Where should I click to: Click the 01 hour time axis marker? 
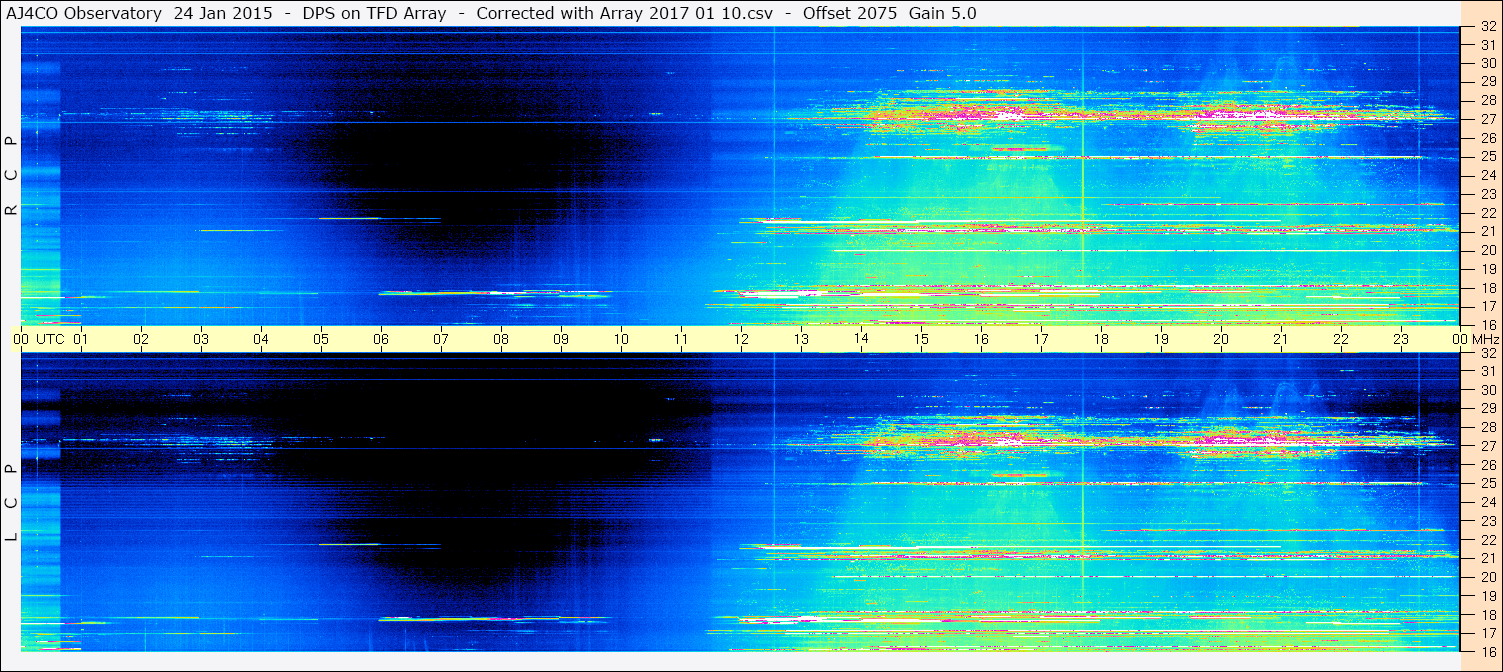(81, 339)
